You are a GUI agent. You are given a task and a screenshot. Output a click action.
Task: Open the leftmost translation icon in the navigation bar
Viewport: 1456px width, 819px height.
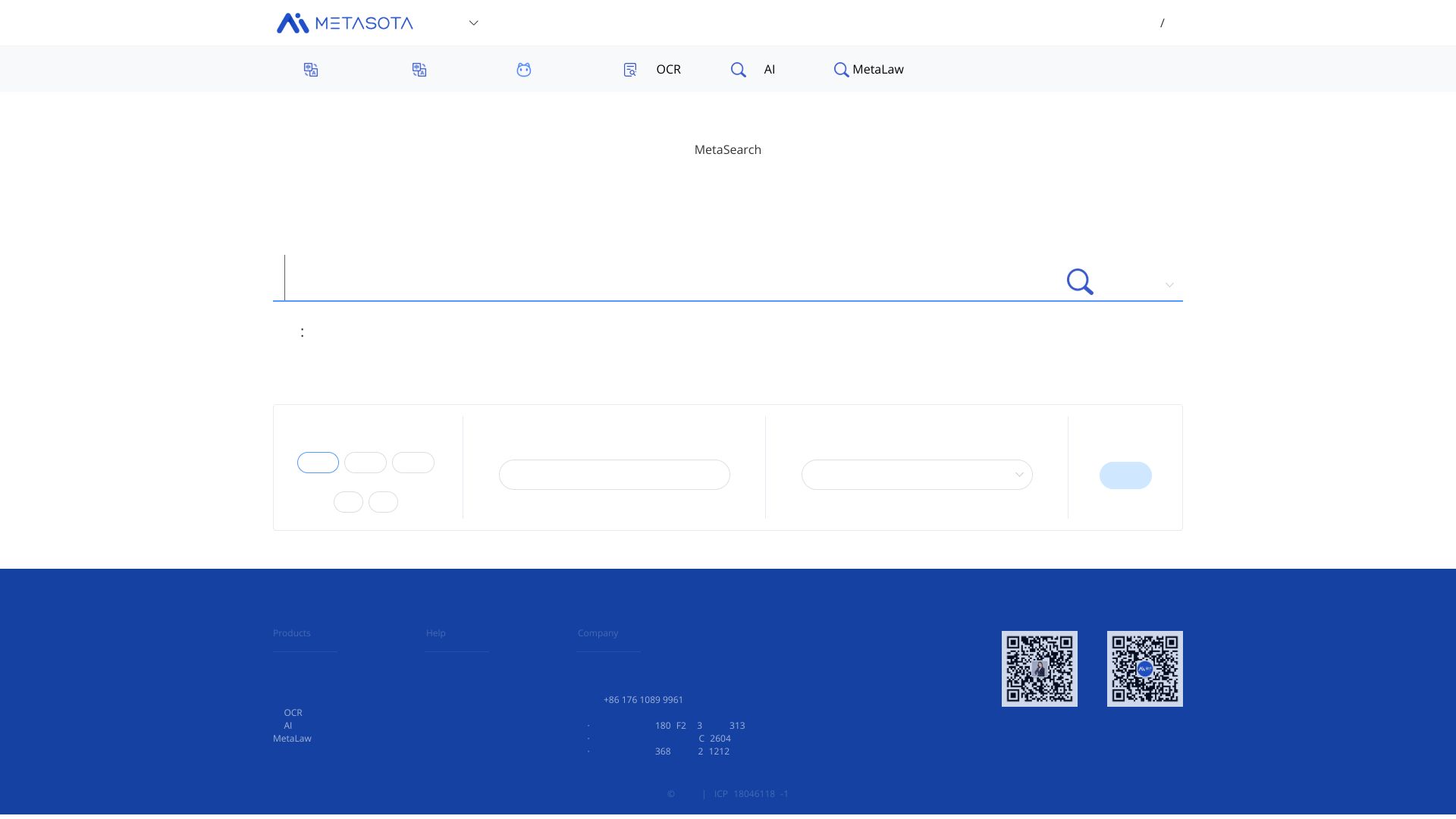(x=311, y=70)
